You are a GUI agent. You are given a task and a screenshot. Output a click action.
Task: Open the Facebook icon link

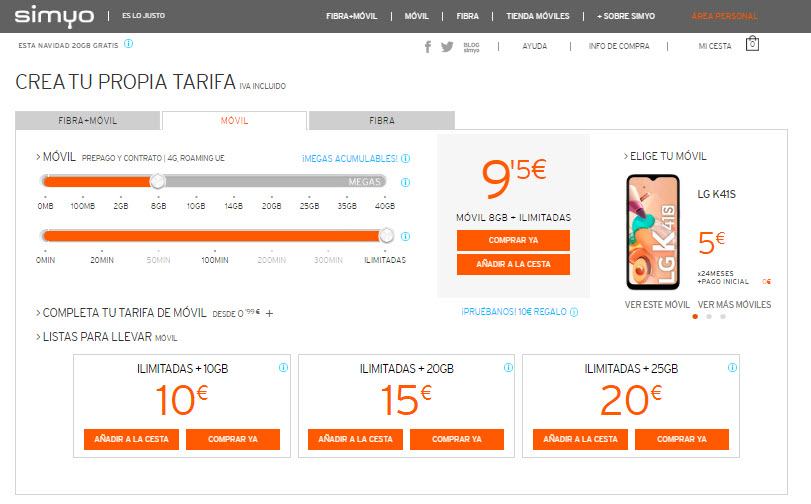coord(428,46)
